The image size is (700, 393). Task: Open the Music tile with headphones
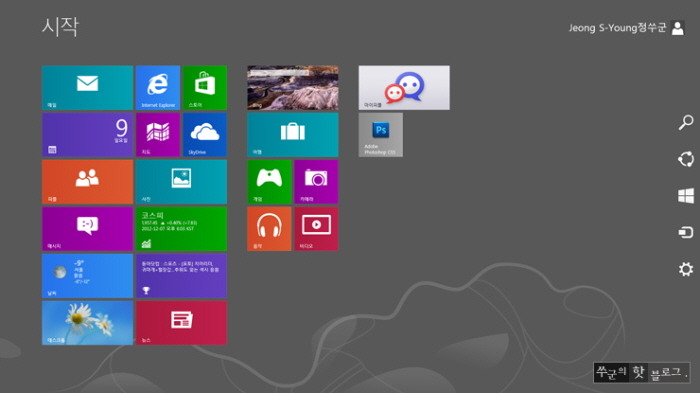pyautogui.click(x=269, y=229)
